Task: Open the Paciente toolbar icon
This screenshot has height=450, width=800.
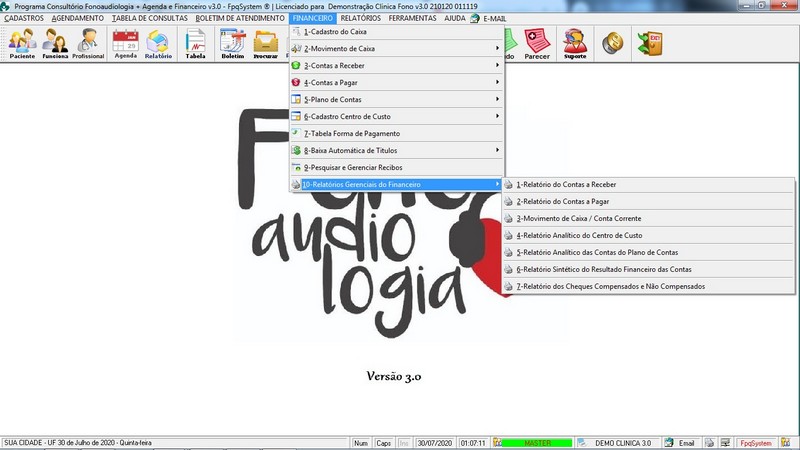Action: pos(22,44)
